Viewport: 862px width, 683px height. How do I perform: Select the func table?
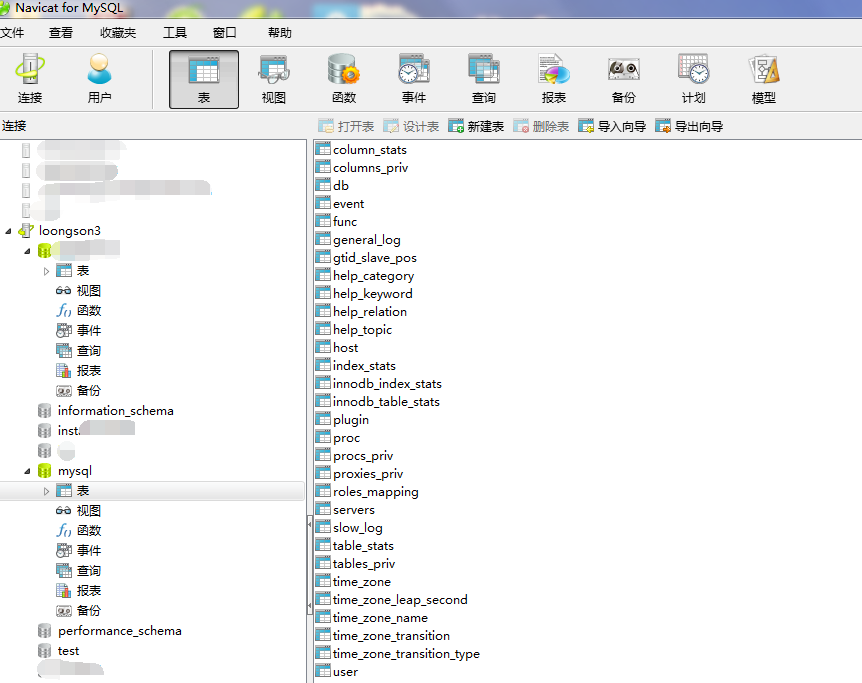[x=345, y=222]
